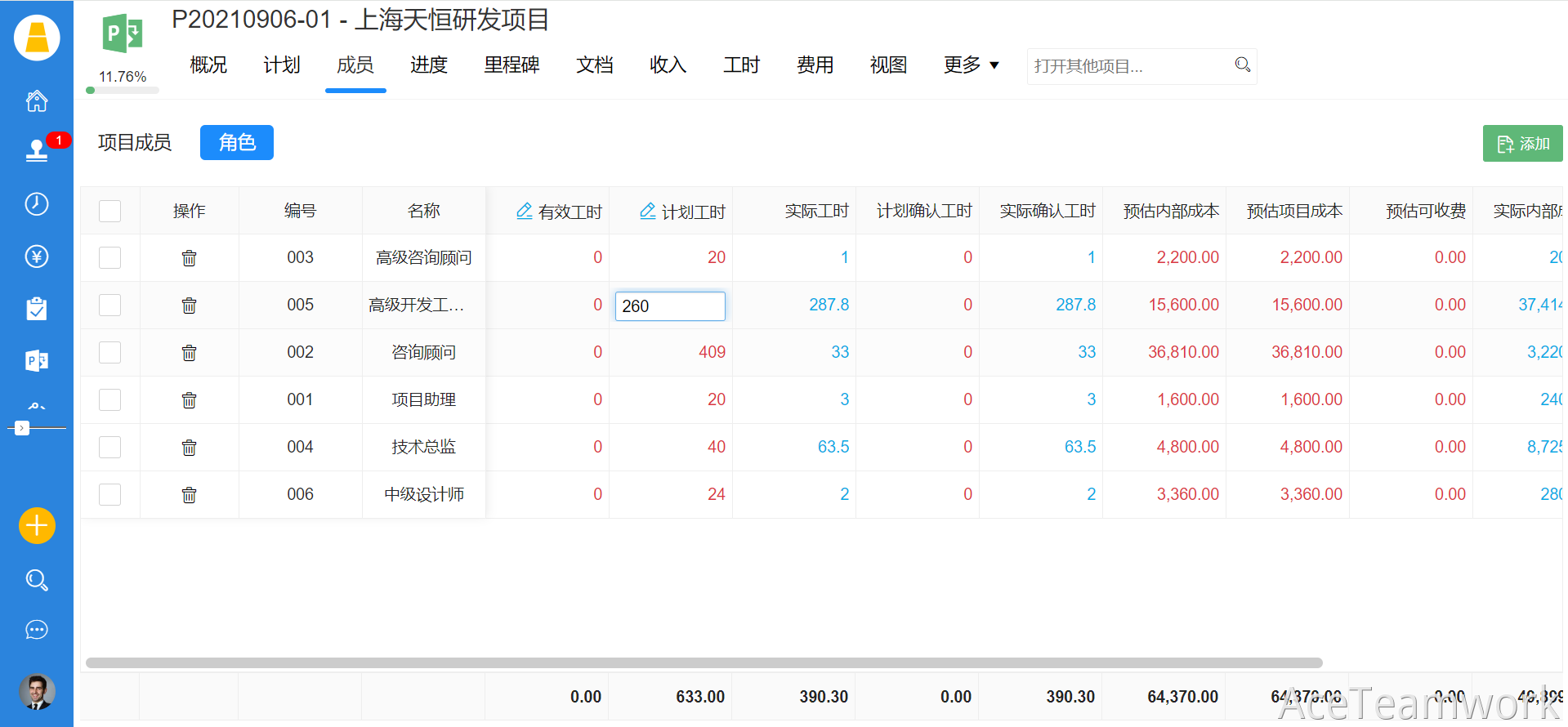
Task: Open the chat message bubble icon
Action: point(37,630)
